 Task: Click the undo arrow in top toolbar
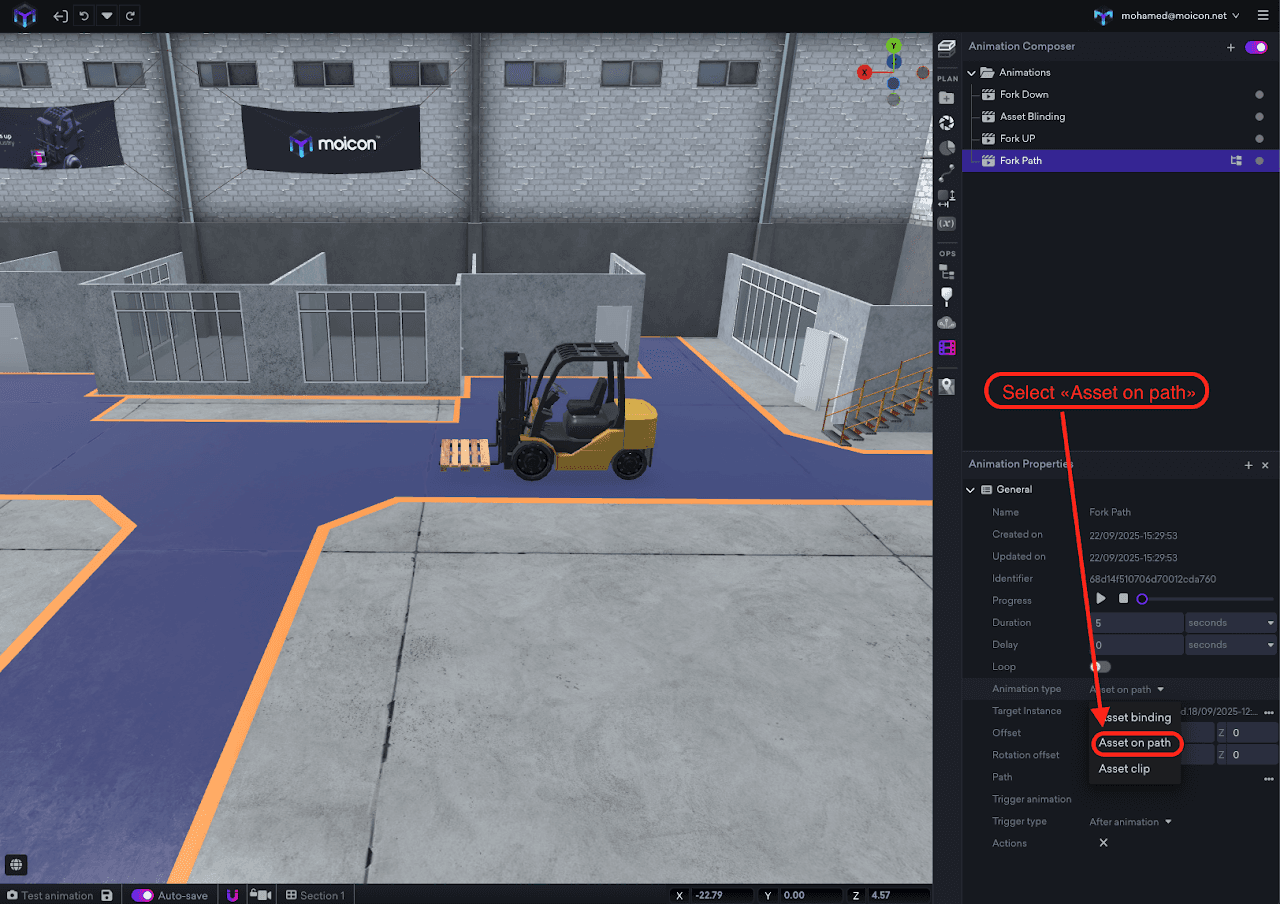84,16
